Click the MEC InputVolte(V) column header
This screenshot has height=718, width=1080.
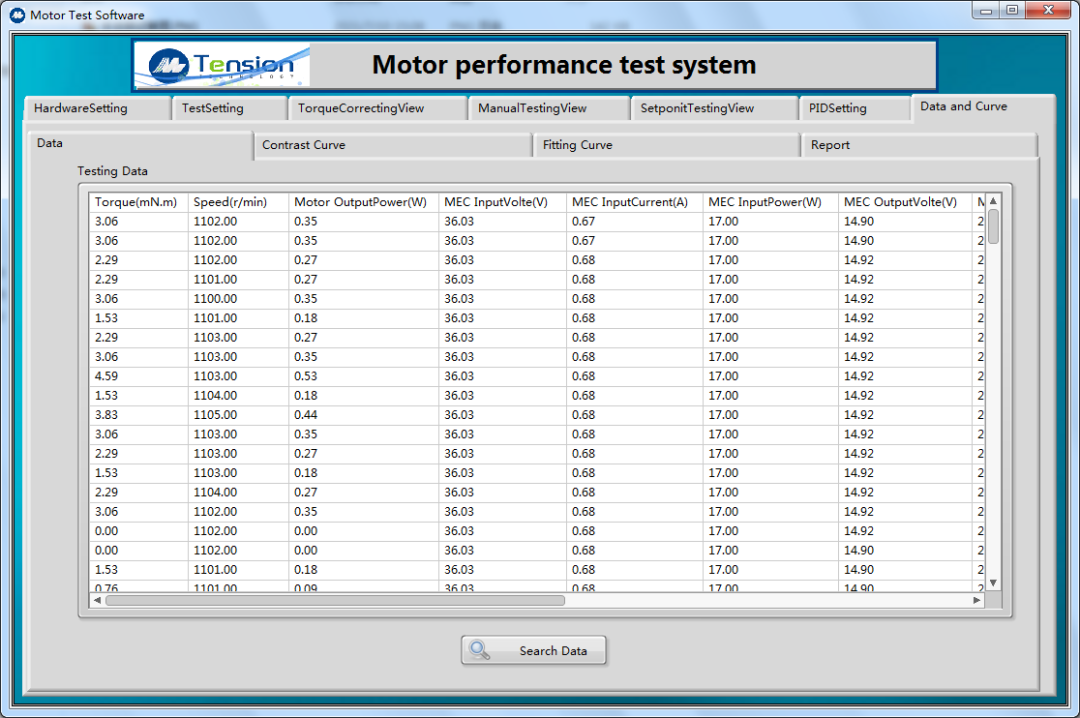tap(502, 202)
